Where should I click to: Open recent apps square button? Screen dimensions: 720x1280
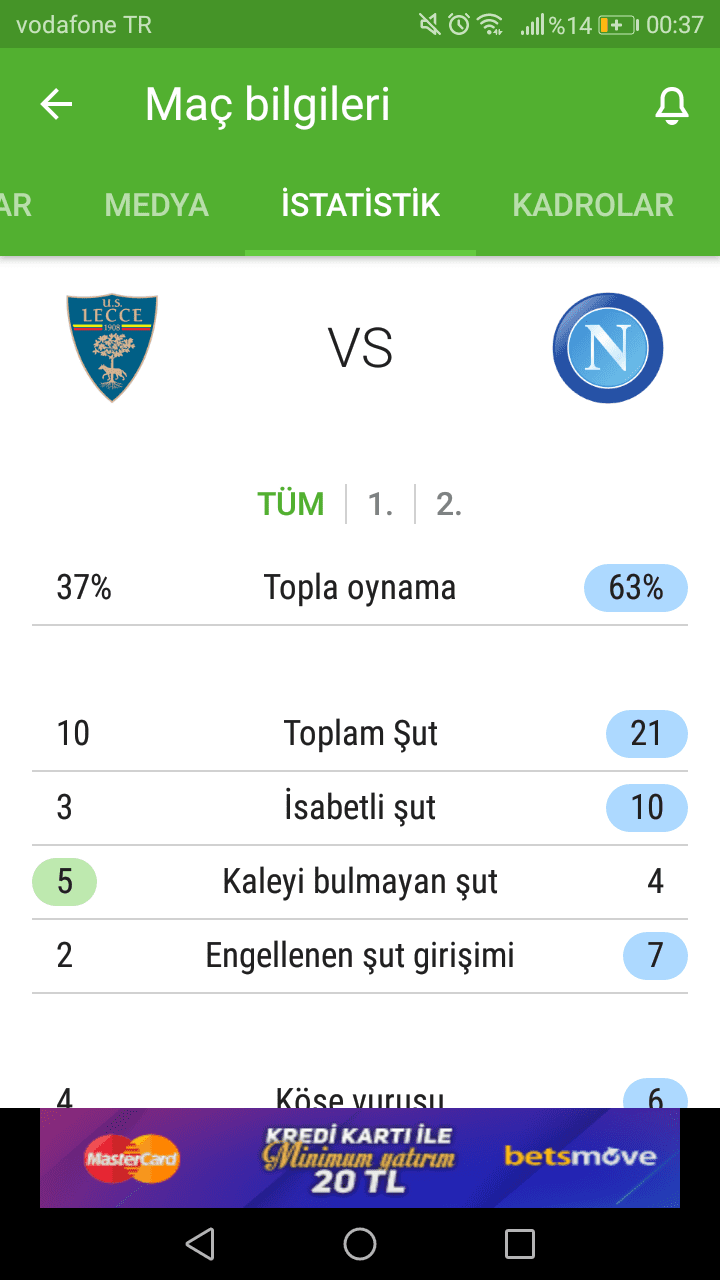coord(520,1243)
